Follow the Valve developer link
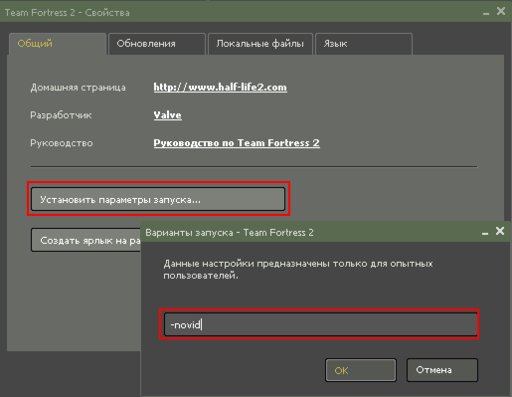 click(x=167, y=115)
